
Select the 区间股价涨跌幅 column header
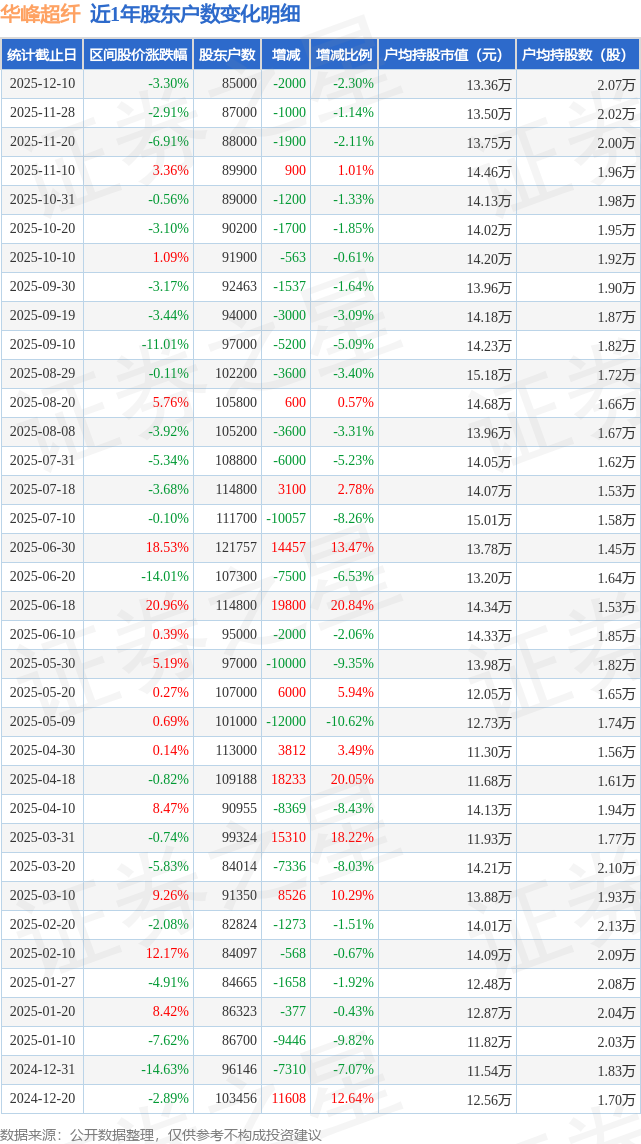(x=138, y=55)
